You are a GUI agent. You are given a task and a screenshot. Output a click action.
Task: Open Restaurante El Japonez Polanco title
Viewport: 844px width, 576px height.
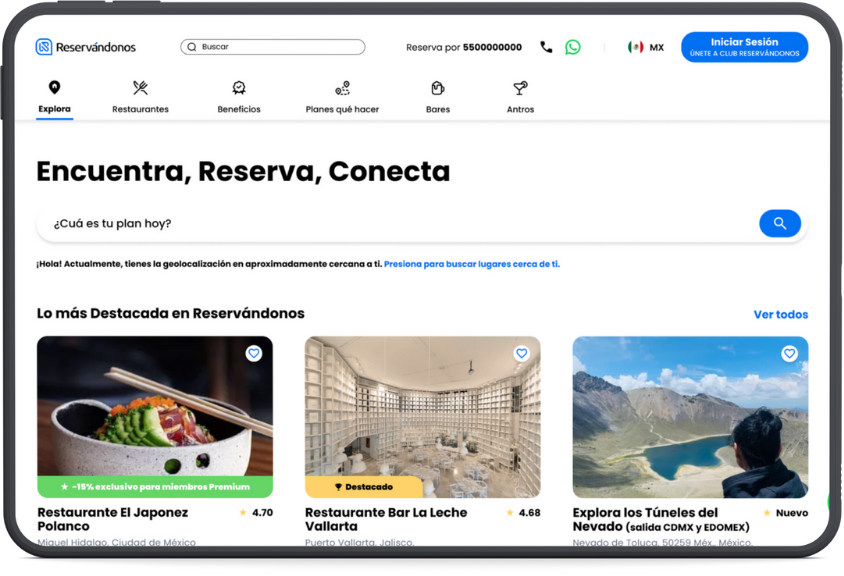112,519
